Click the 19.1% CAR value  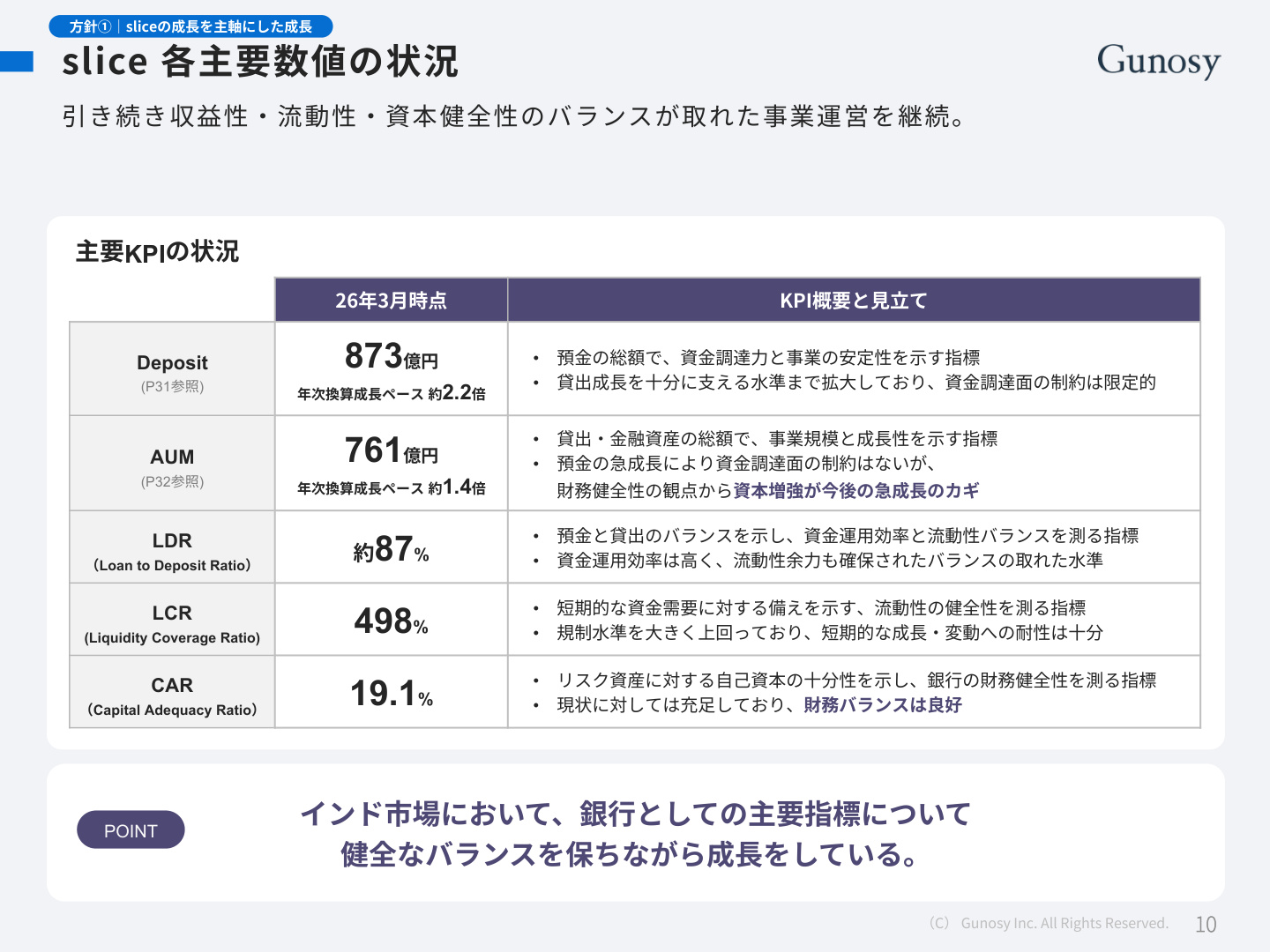[x=391, y=694]
